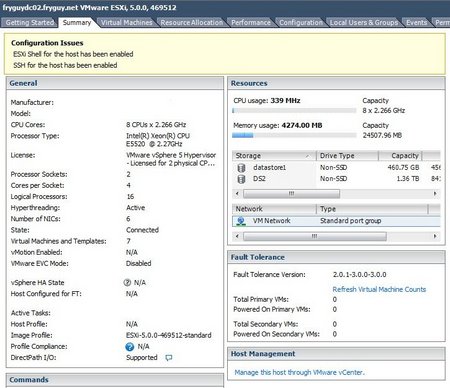Switch to the Virtual Machines tab
450x388 pixels.
click(x=127, y=22)
